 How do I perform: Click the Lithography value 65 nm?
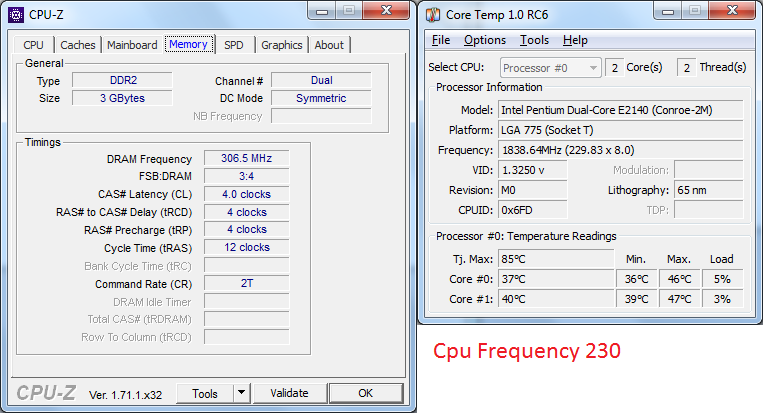click(x=708, y=190)
